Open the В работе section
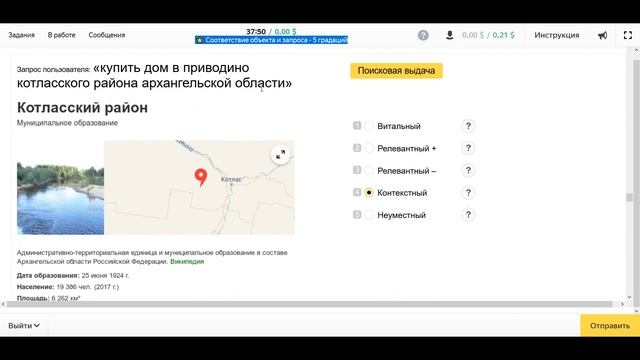Screen dimensions: 640x360 point(61,35)
